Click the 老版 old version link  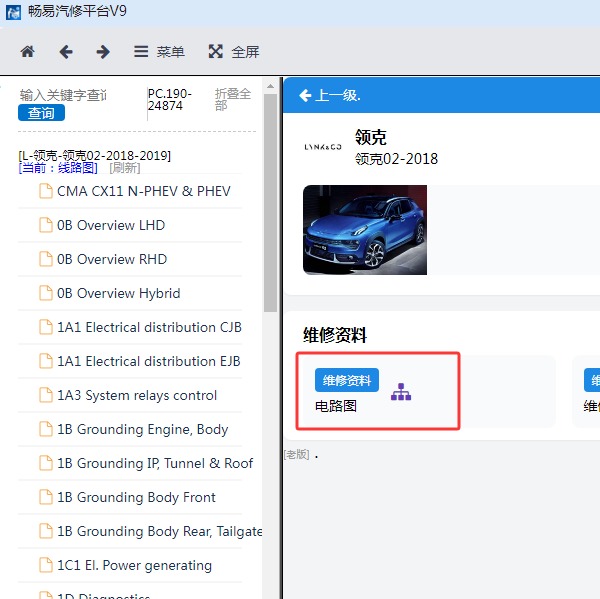point(297,454)
